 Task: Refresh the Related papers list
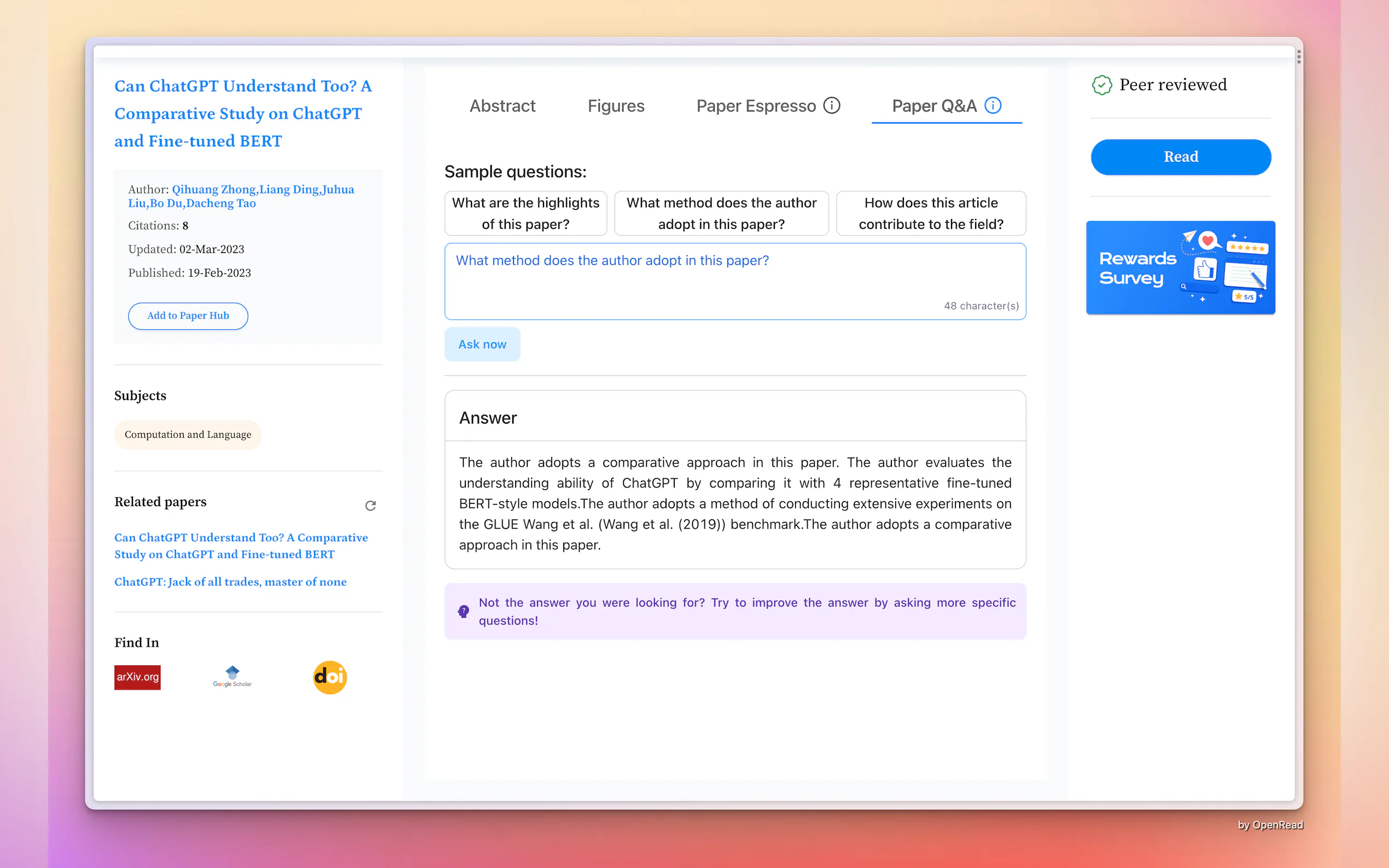pyautogui.click(x=370, y=505)
